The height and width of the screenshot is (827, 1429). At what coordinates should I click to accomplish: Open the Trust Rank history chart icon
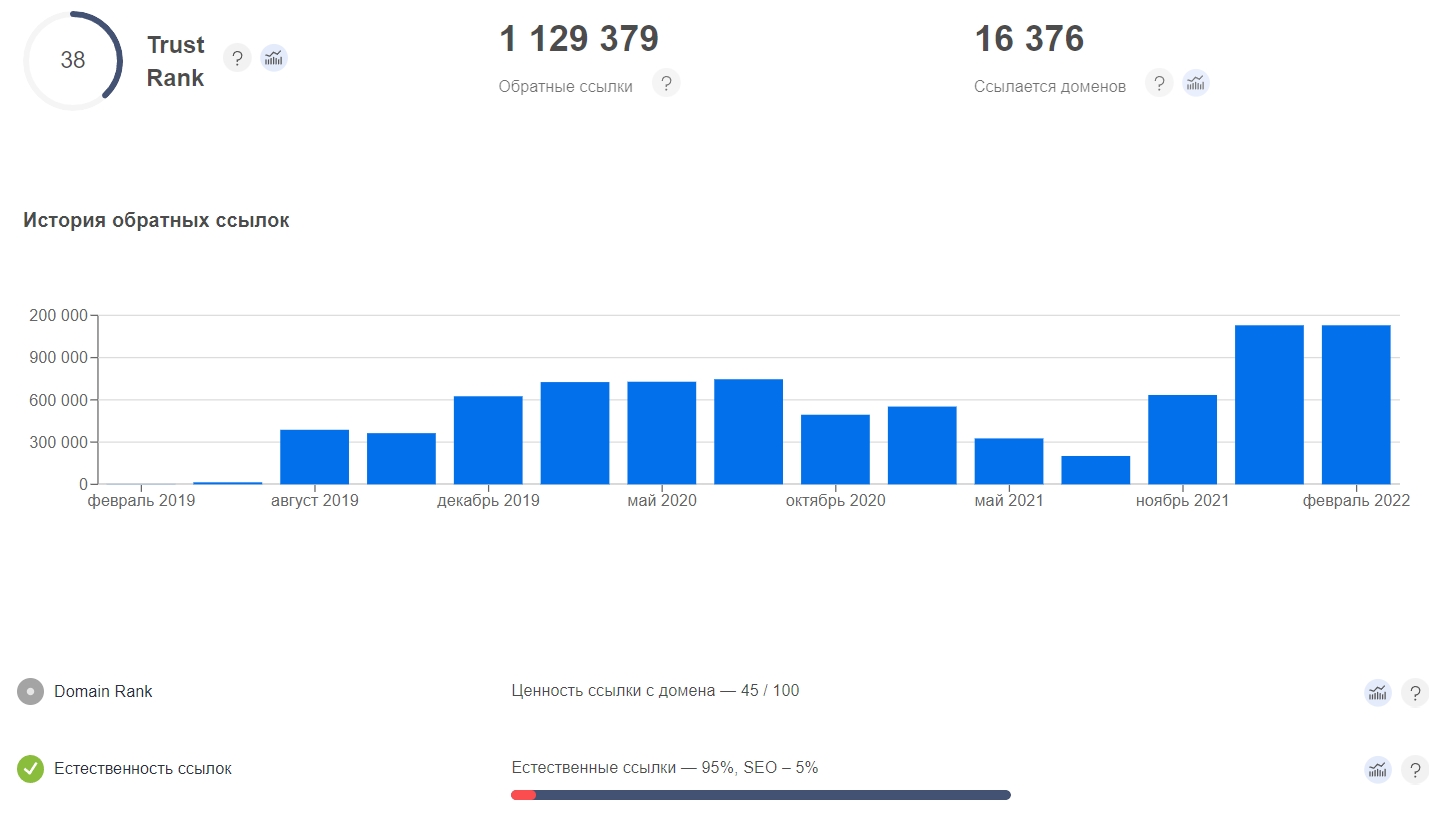pyautogui.click(x=274, y=58)
